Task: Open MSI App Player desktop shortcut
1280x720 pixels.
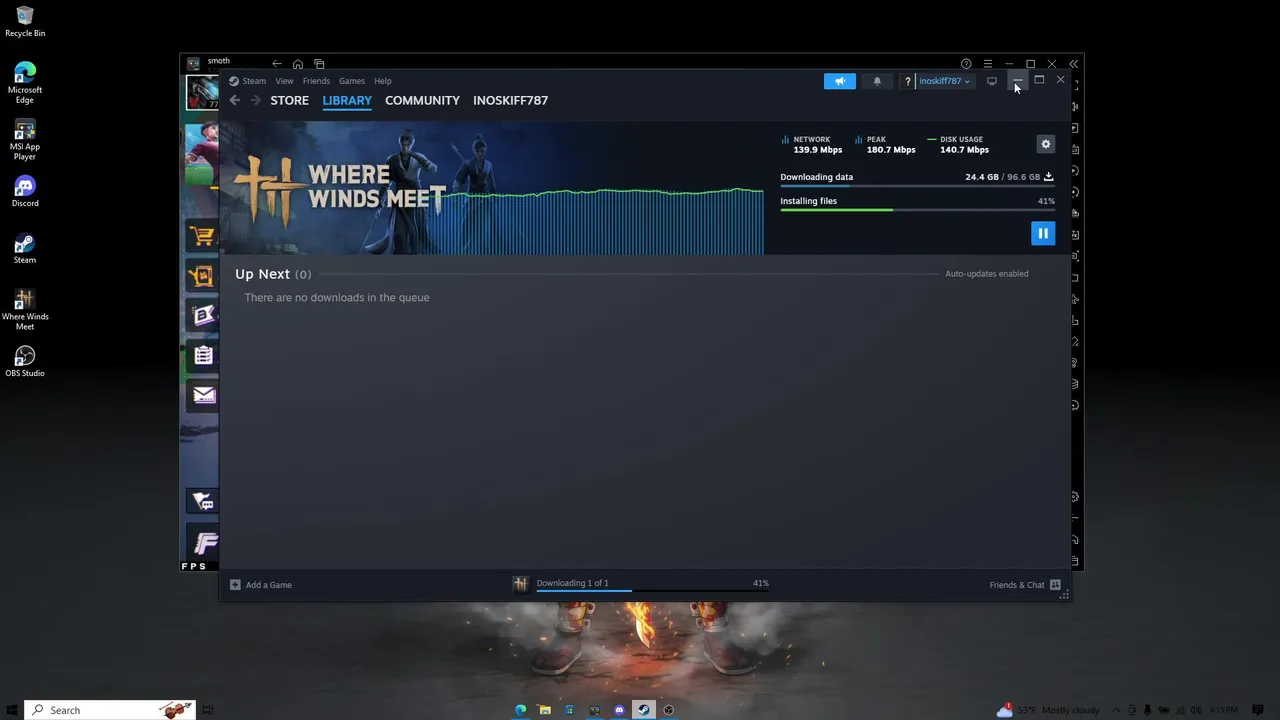Action: click(x=25, y=139)
